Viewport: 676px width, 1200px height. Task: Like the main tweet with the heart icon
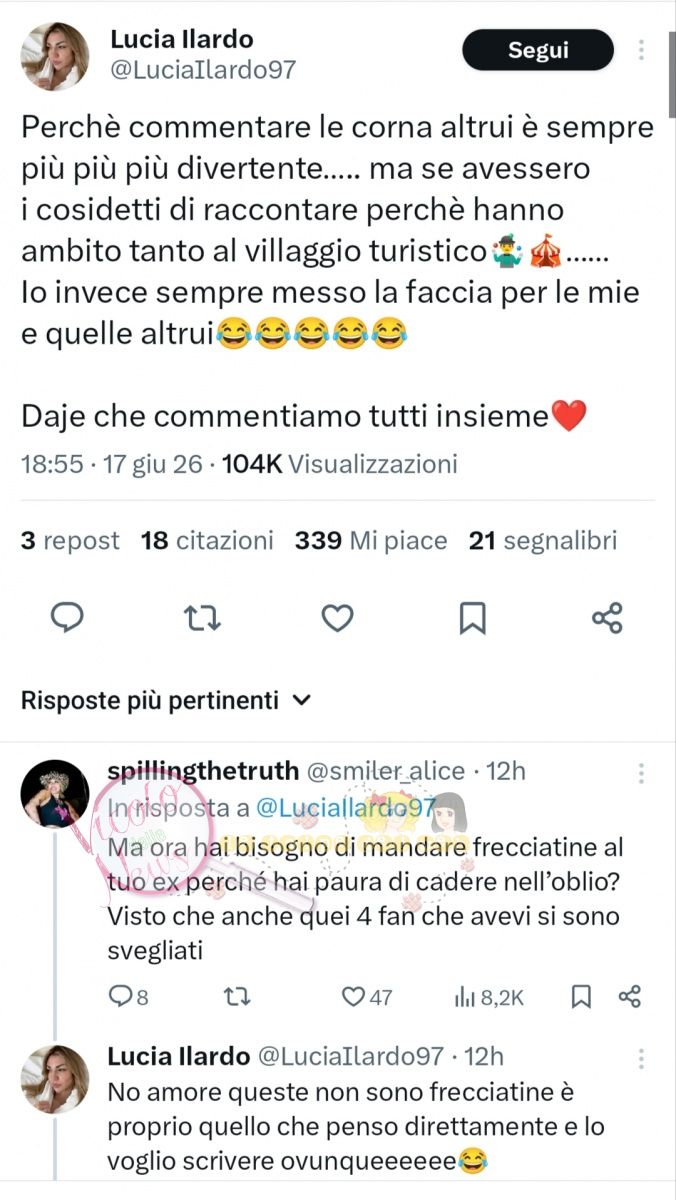337,619
